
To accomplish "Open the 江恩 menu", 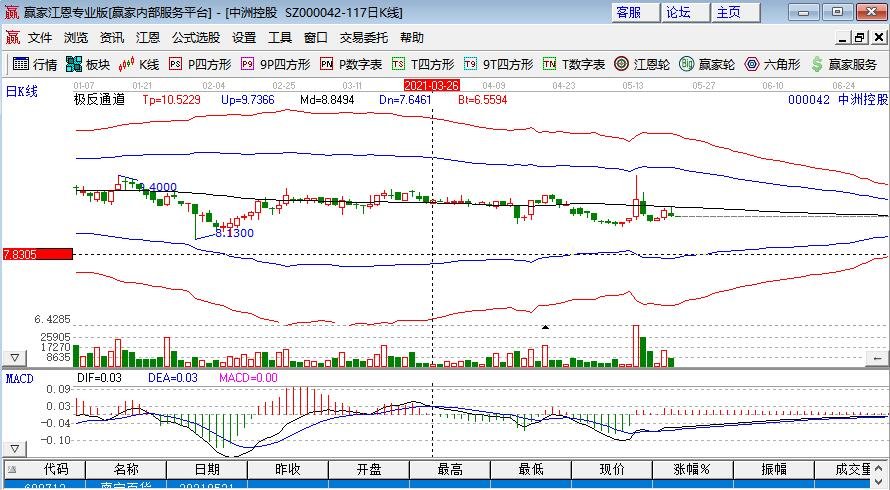I will 148,38.
